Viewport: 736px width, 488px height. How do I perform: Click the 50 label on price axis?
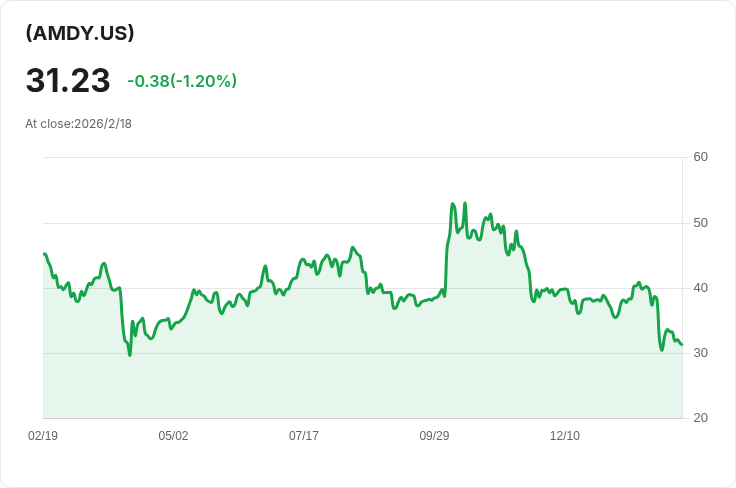click(700, 222)
